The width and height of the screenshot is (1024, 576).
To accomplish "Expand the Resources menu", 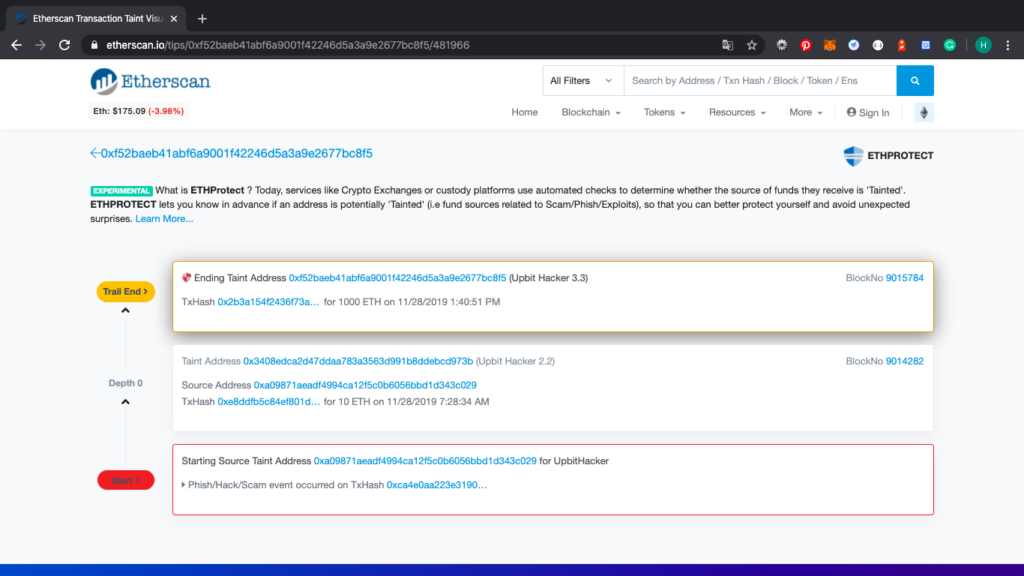I will (737, 112).
